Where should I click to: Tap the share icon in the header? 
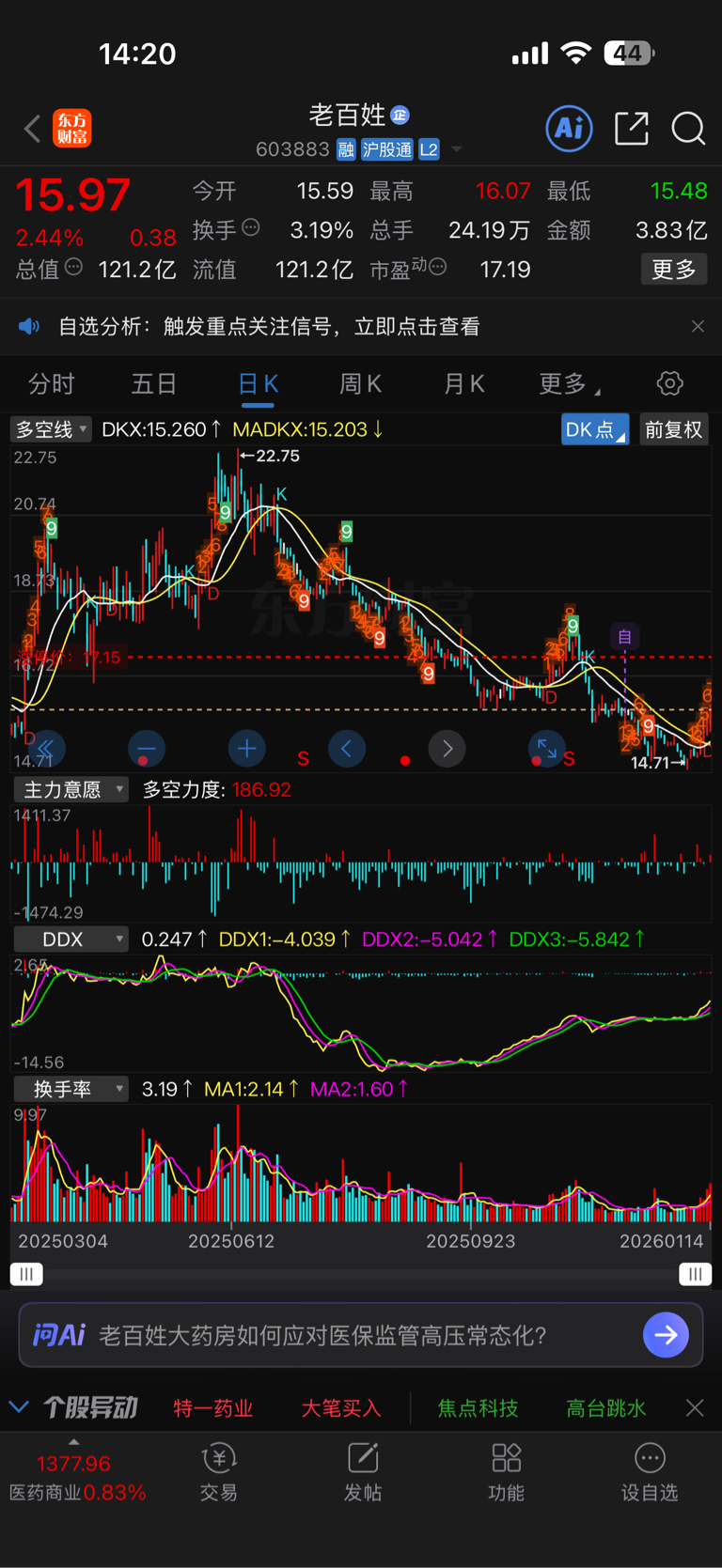click(632, 129)
